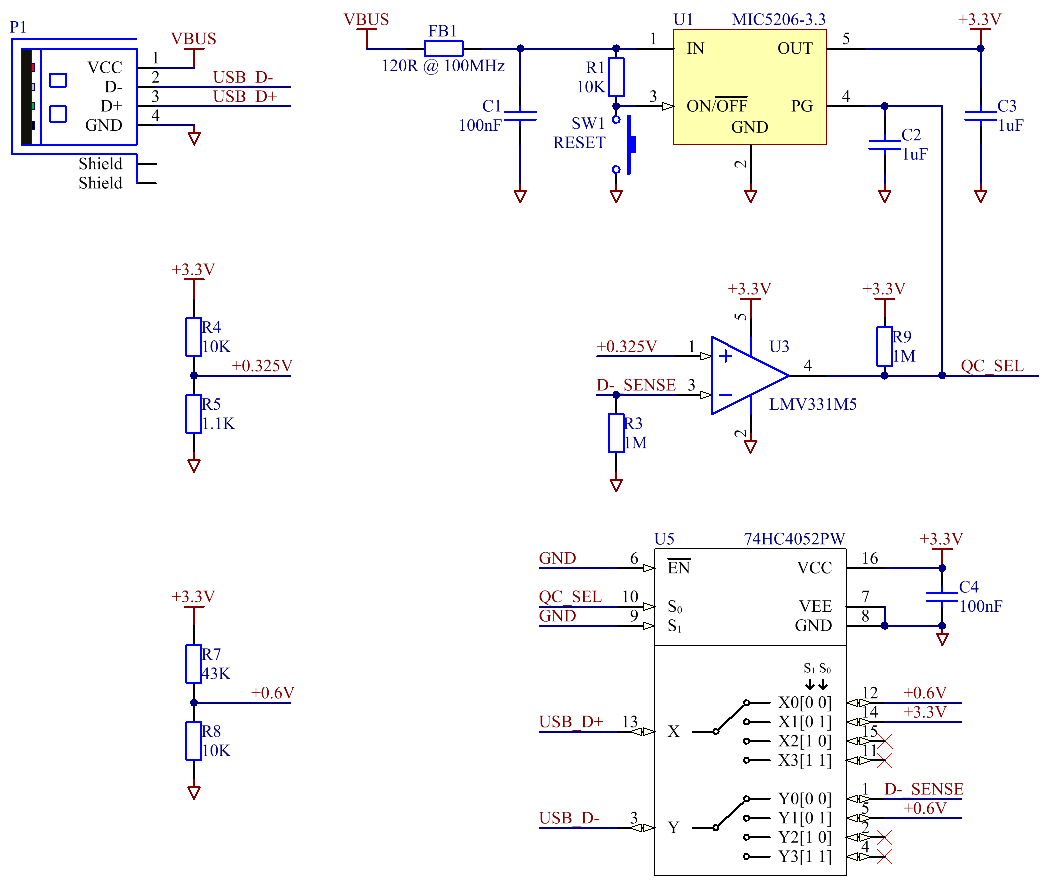Click the X channel switch inside U5
Image resolution: width=1050 pixels, height=884 pixels.
(x=731, y=731)
